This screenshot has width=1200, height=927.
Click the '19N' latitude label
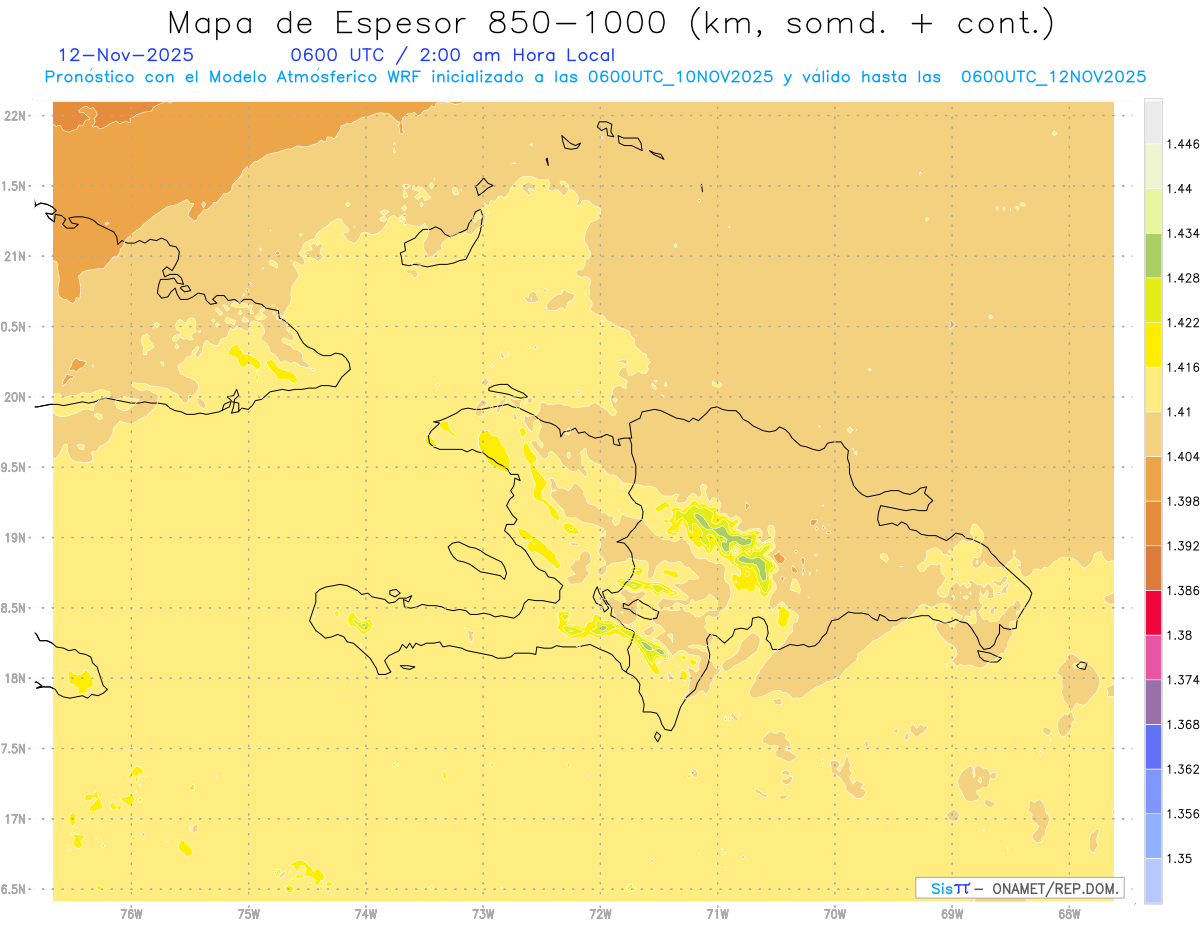15,537
